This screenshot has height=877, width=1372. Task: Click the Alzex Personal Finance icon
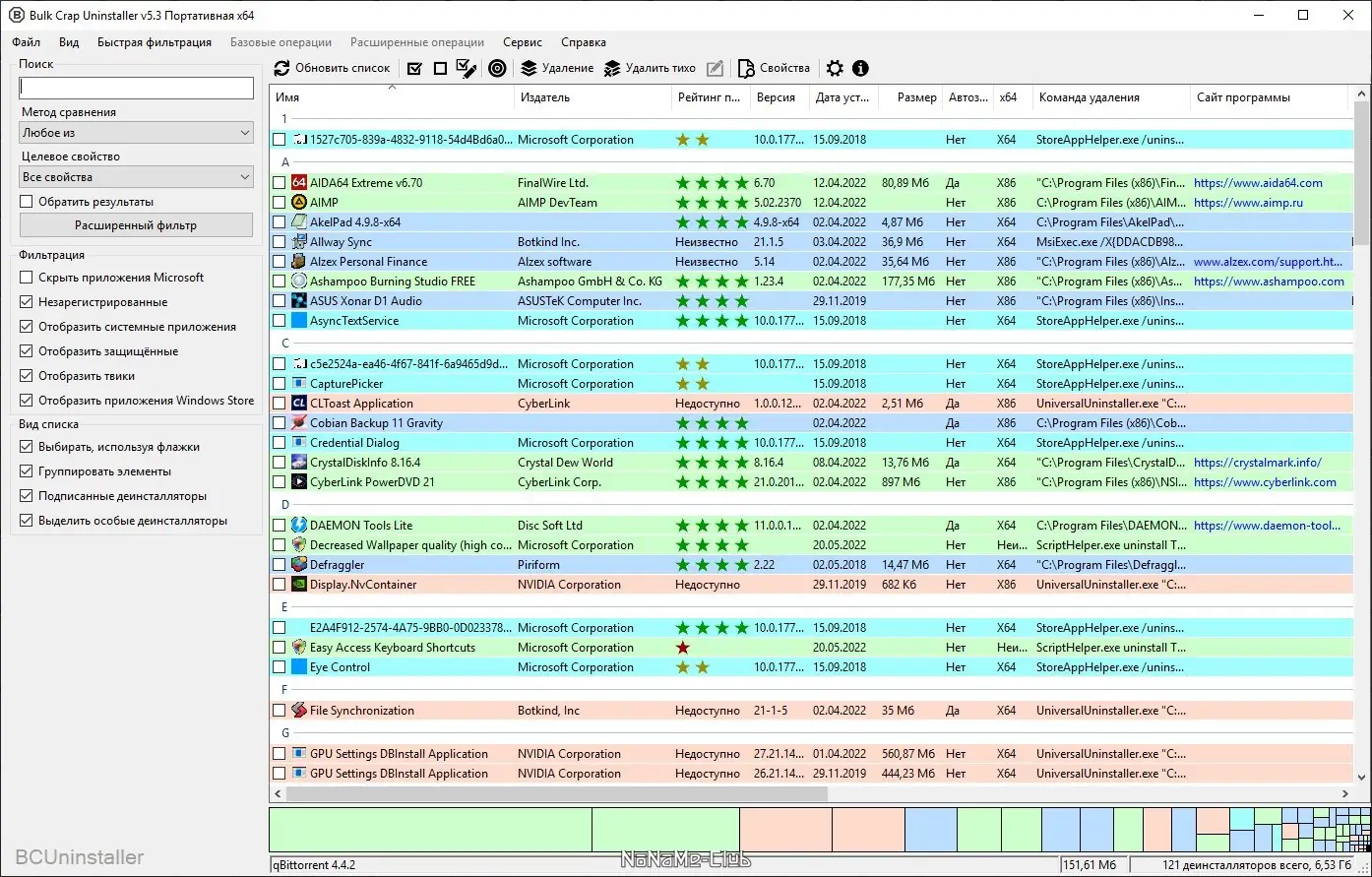pyautogui.click(x=299, y=262)
